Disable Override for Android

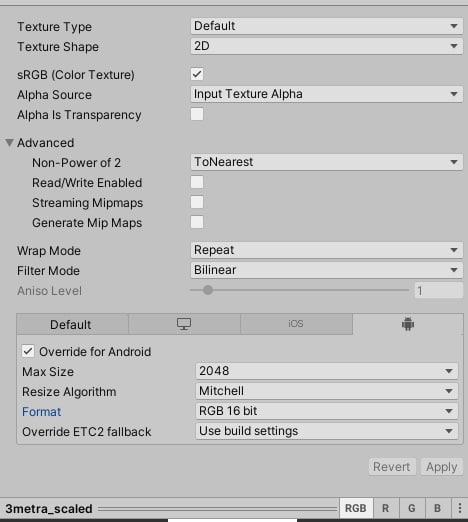pos(28,351)
